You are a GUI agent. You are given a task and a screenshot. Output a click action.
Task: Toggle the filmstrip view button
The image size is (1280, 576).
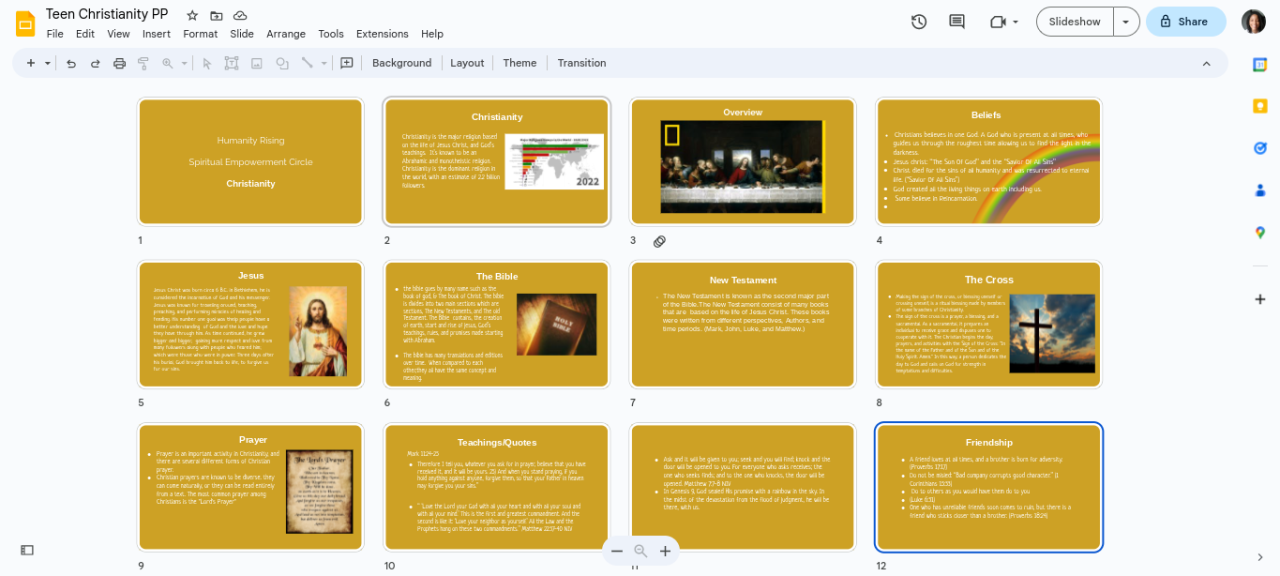(27, 550)
